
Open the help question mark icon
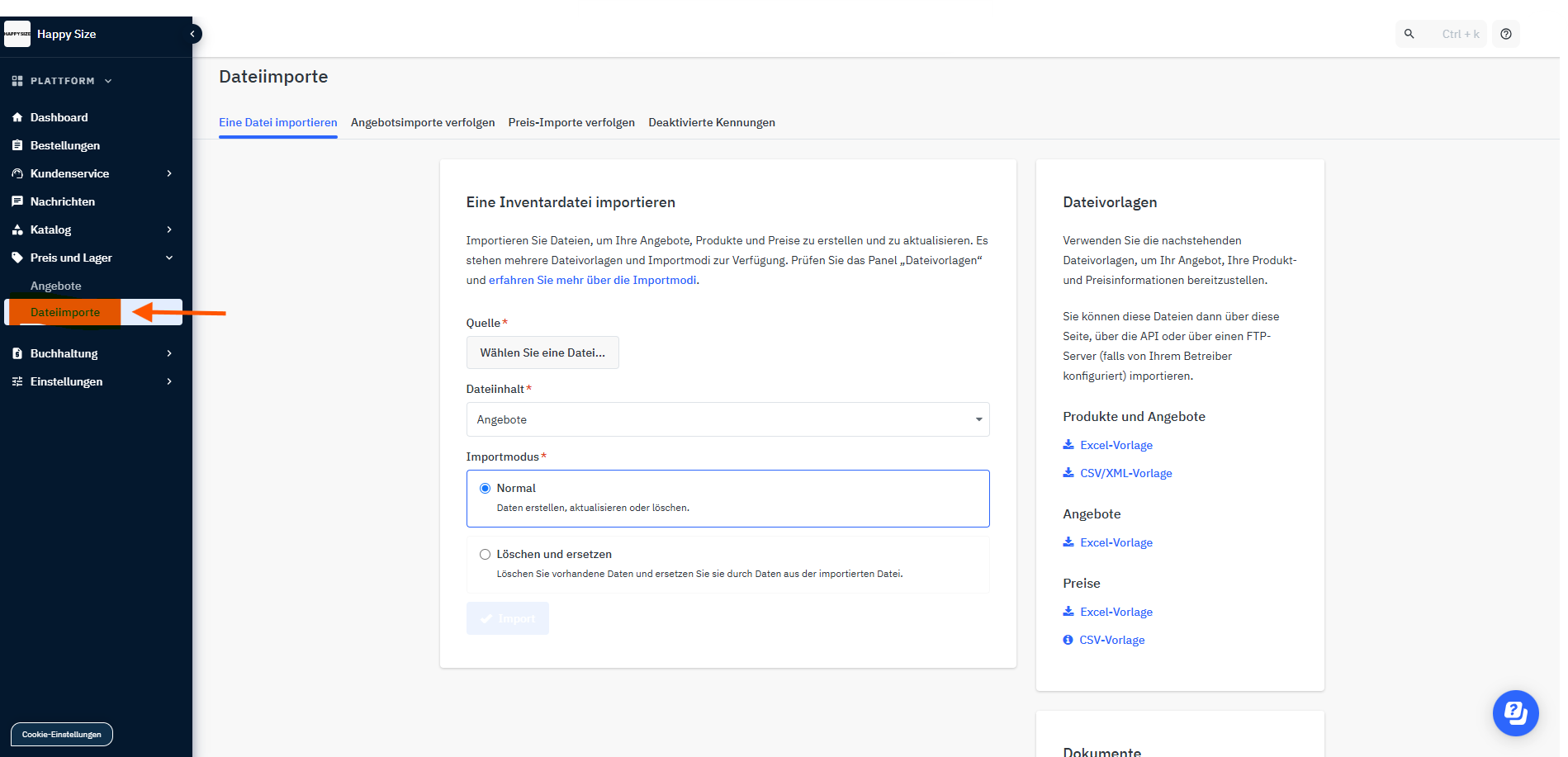coord(1506,34)
